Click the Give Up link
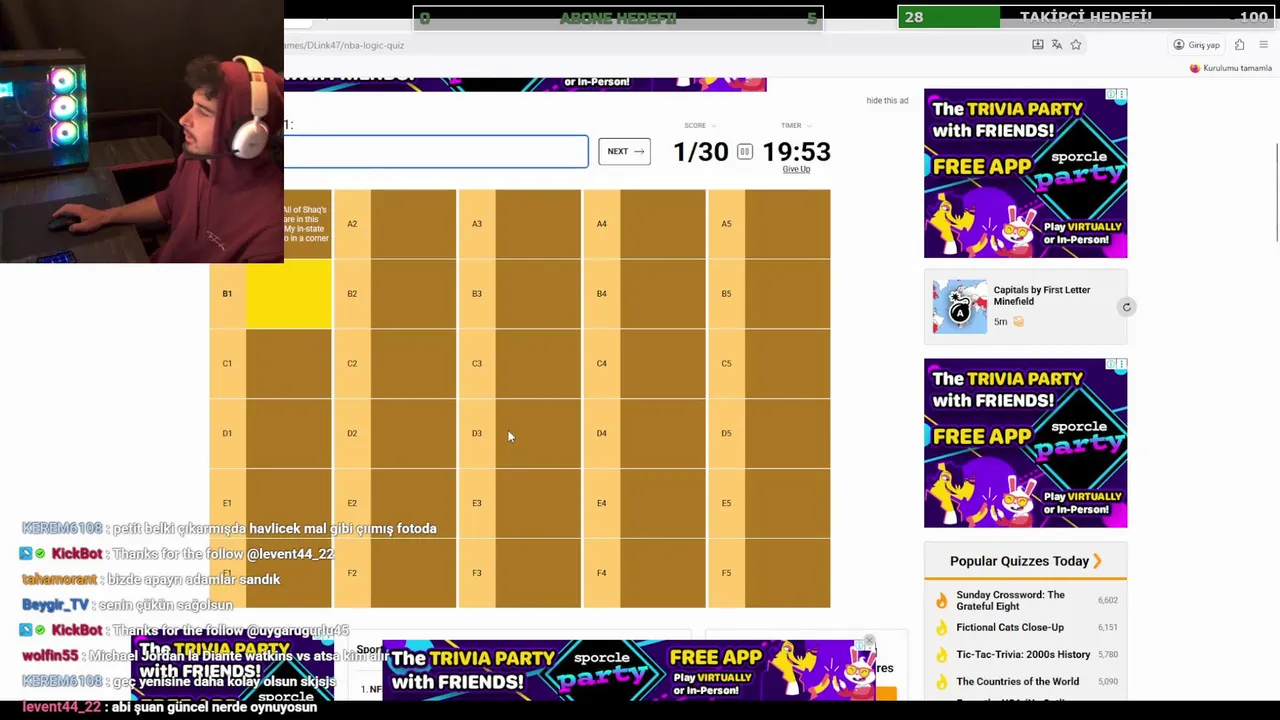The height and width of the screenshot is (720, 1280). 796,169
